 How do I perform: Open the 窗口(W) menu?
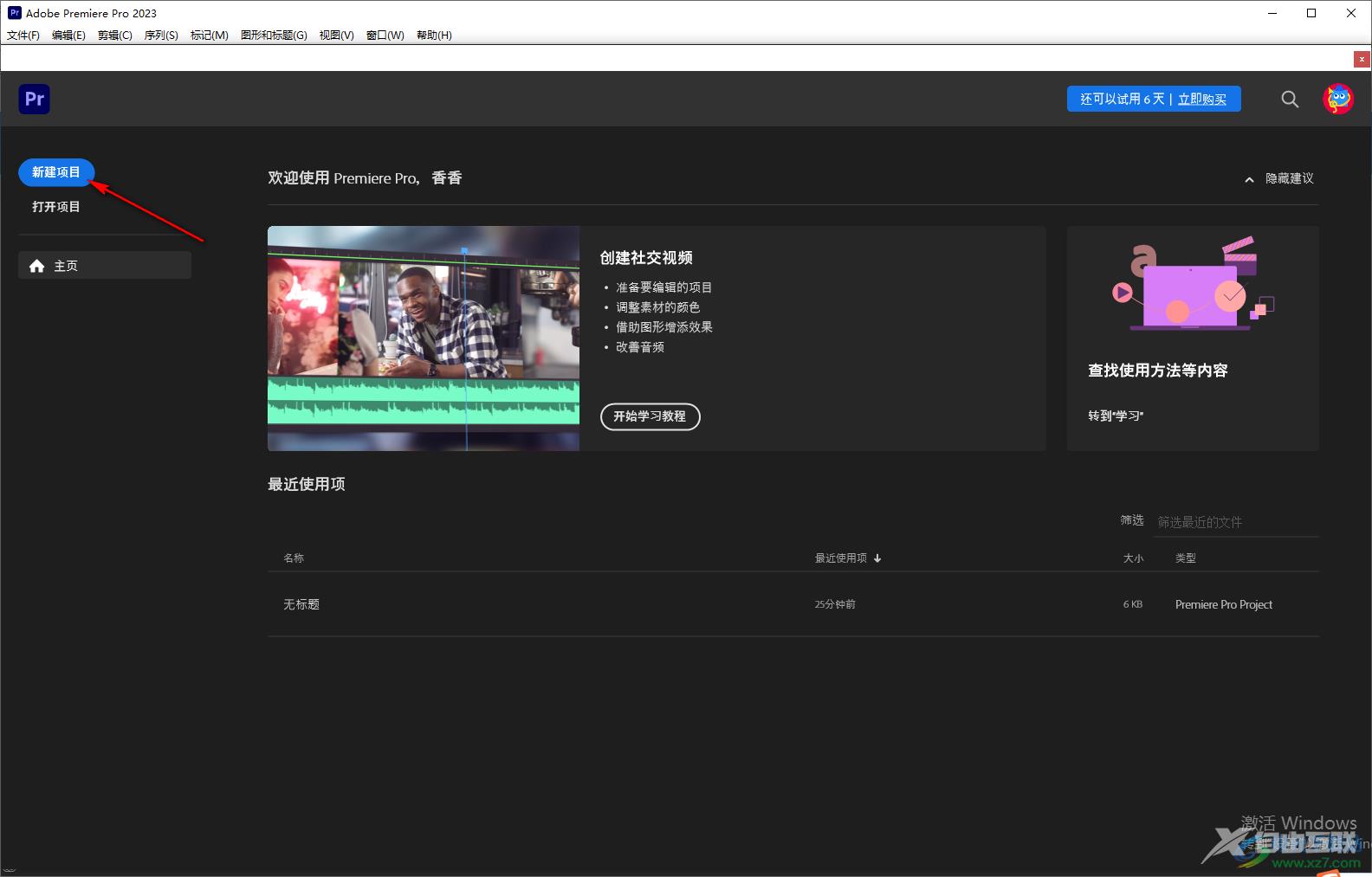click(x=385, y=35)
